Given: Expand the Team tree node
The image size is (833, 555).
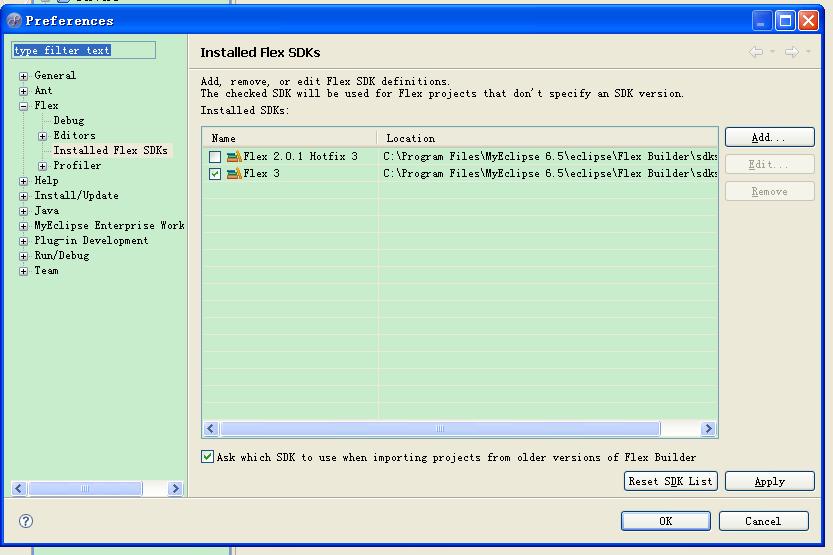Looking at the screenshot, I should pos(23,271).
